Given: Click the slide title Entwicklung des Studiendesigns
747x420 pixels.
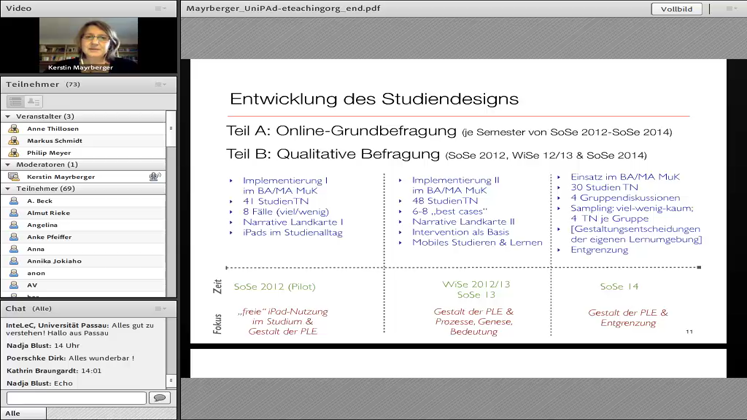Looking at the screenshot, I should point(374,99).
